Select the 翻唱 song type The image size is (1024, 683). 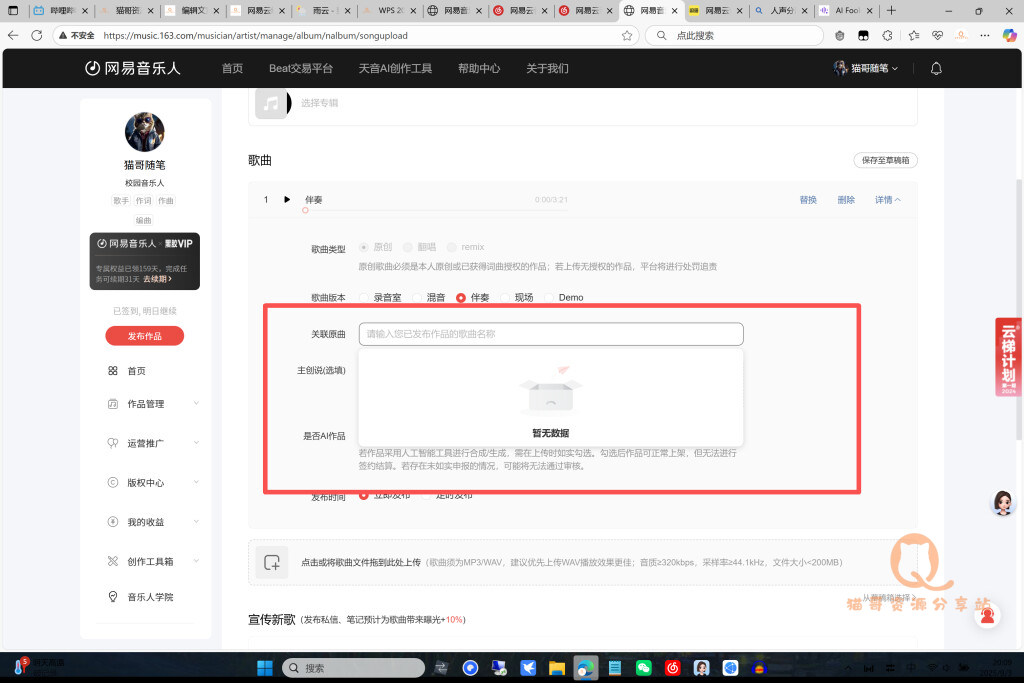coord(408,247)
